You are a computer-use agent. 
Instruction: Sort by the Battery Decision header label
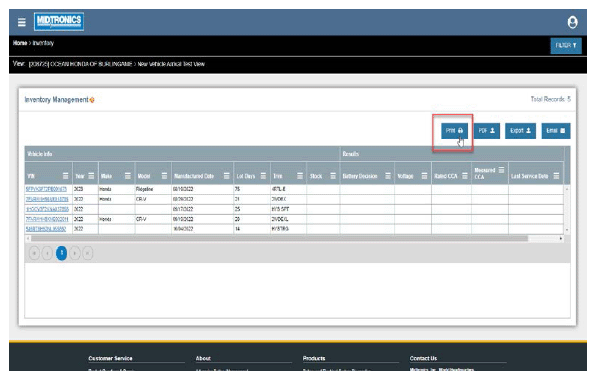(360, 176)
